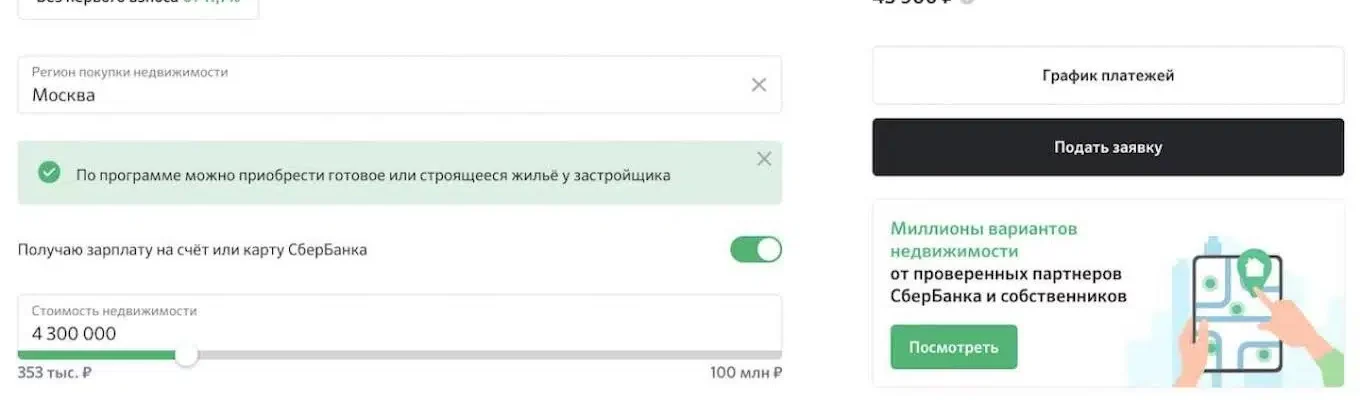The height and width of the screenshot is (400, 1360).
Task: Focus the Стоимость недвижимости input
Action: (x=399, y=324)
